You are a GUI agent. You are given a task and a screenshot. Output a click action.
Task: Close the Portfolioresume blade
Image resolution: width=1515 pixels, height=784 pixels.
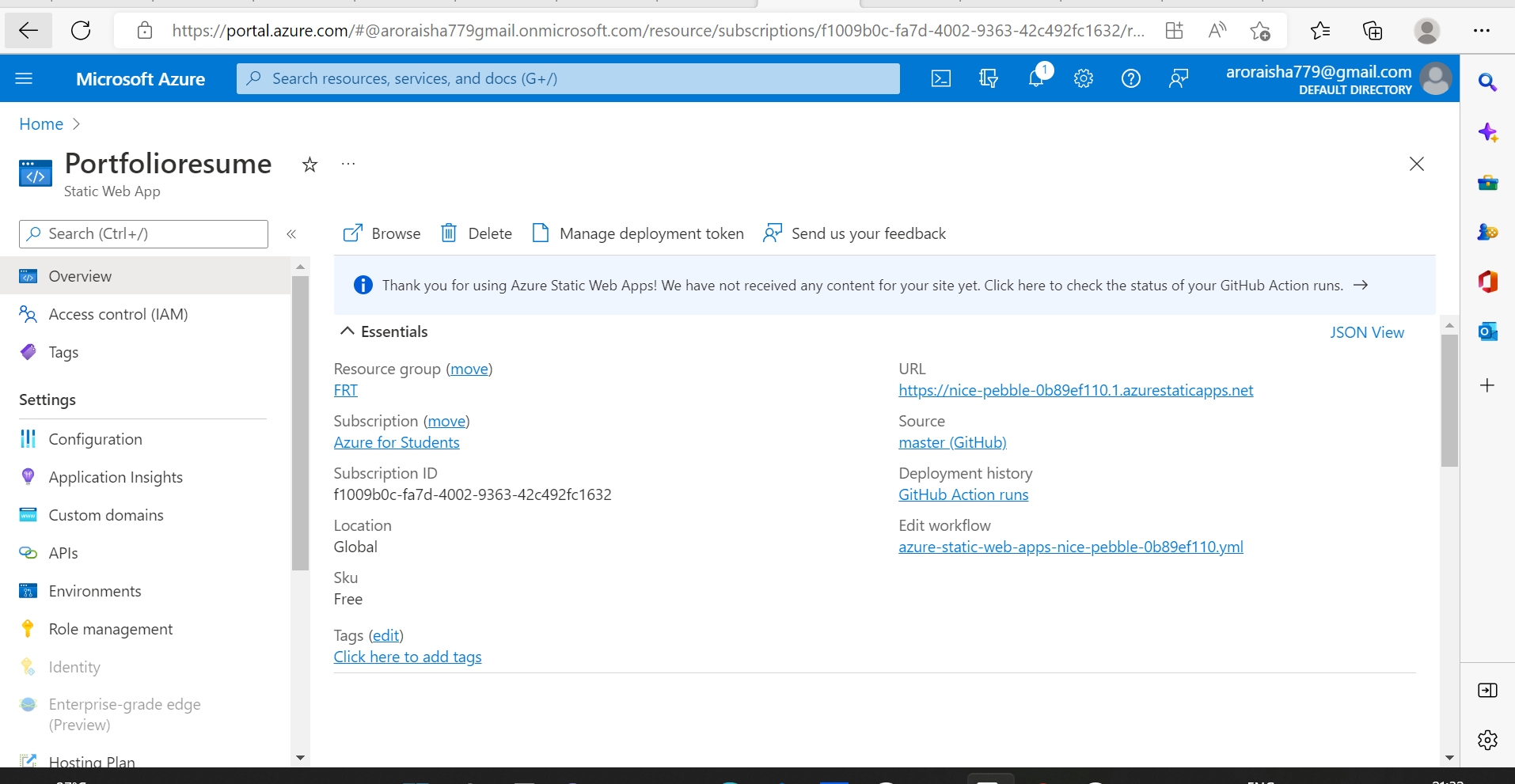pos(1417,164)
